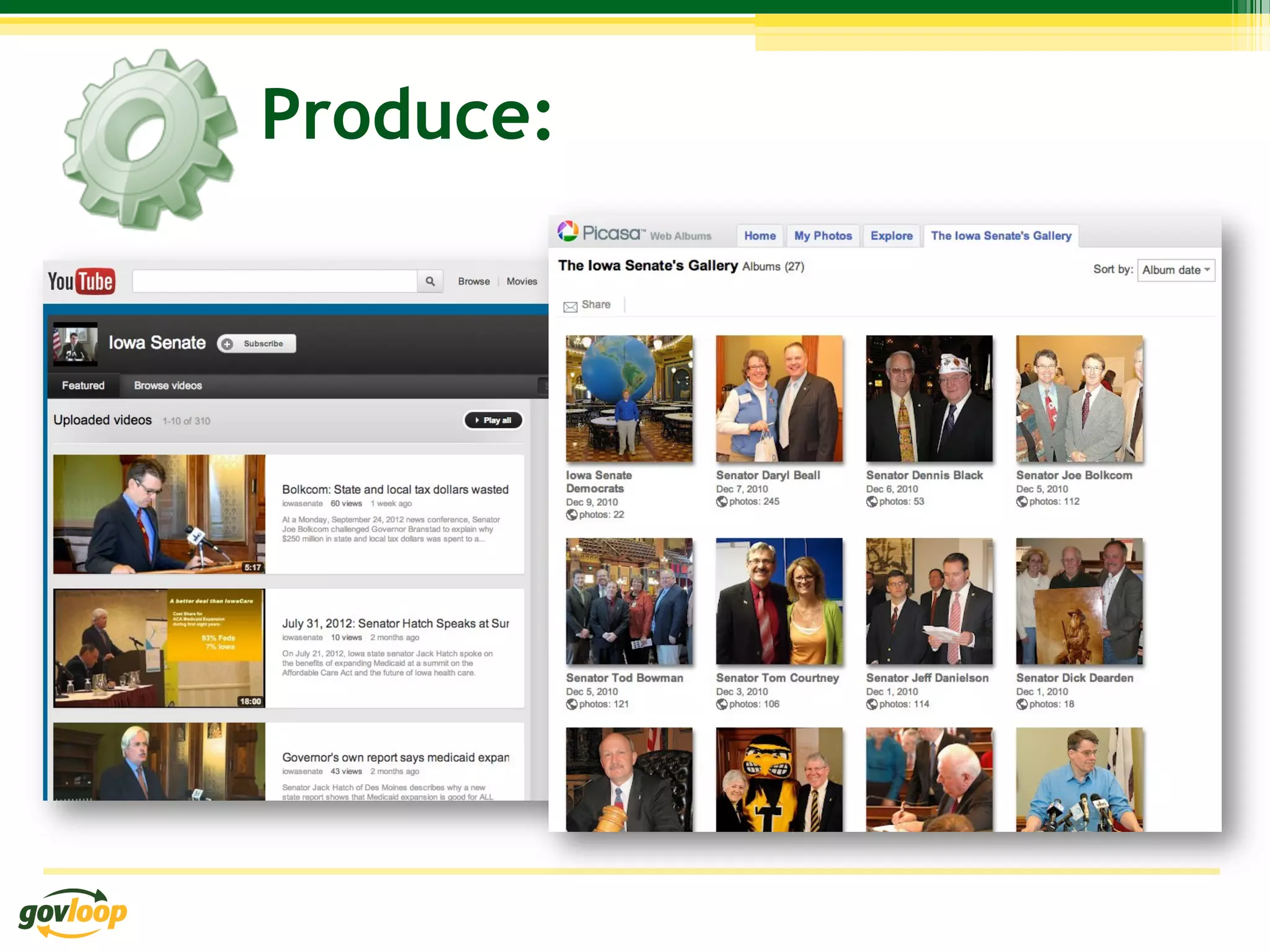1270x952 pixels.
Task: Click Senator Daryl Beall album title
Action: [x=768, y=475]
